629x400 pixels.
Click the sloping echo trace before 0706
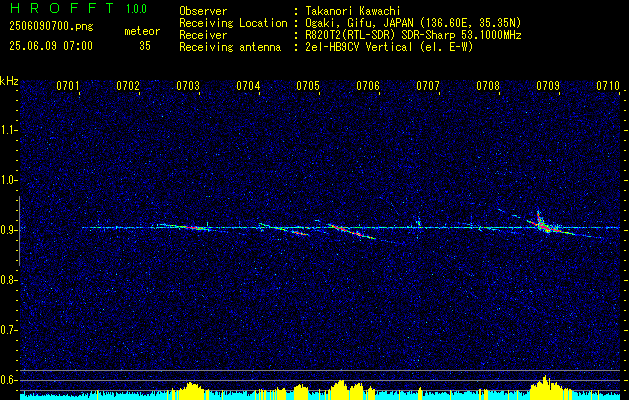(x=351, y=231)
